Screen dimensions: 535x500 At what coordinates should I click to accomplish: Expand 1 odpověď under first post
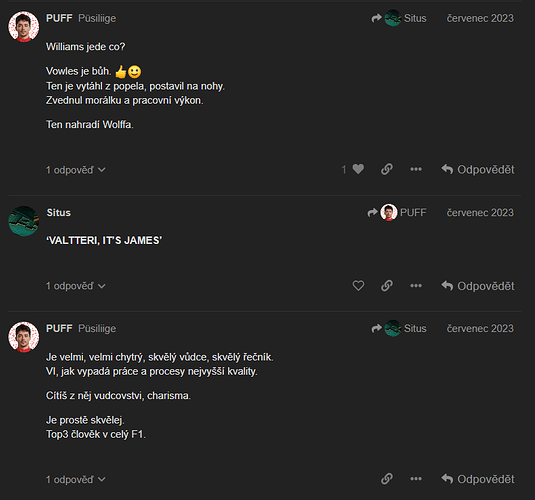tap(75, 170)
